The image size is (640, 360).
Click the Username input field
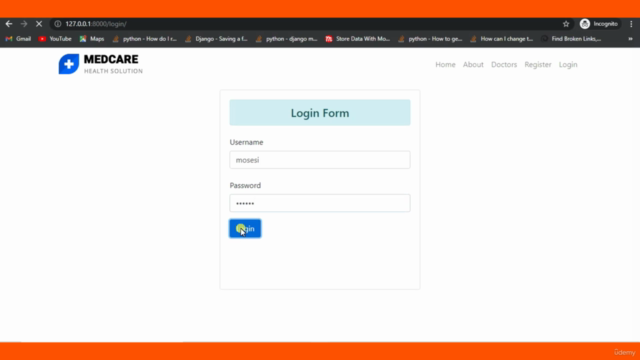[x=320, y=160]
